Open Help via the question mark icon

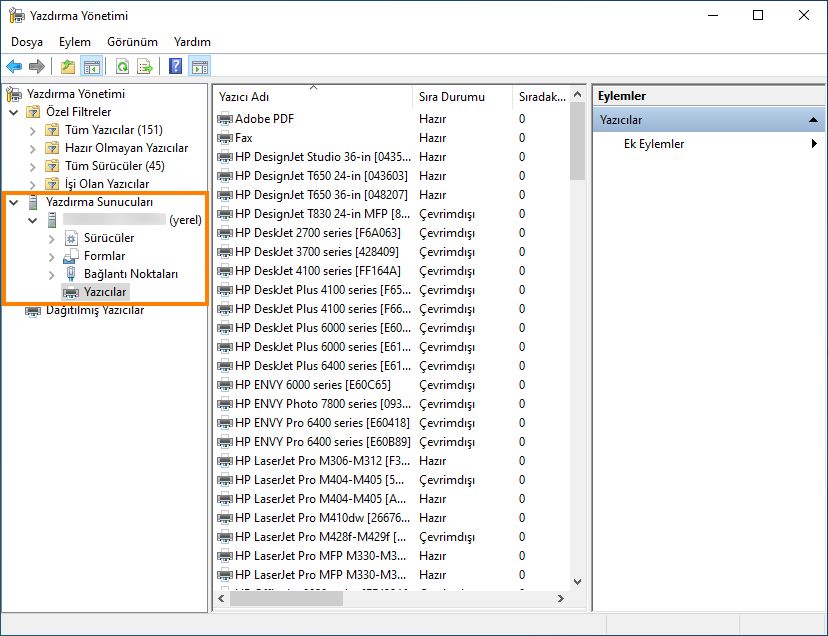(176, 67)
